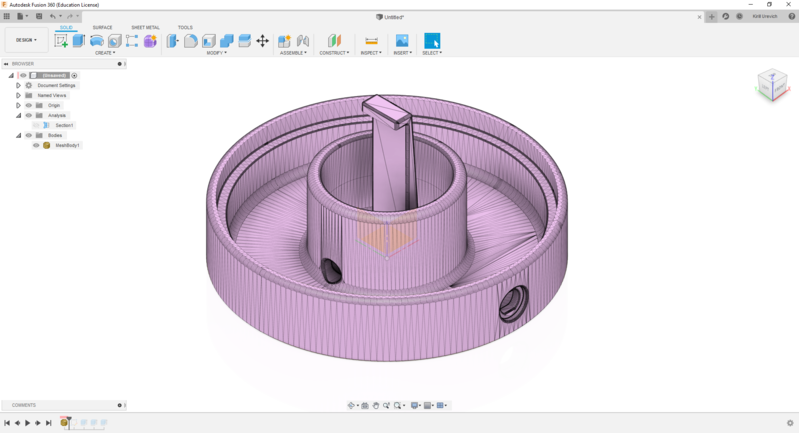The height and width of the screenshot is (433, 799).
Task: Open the Data Panel grid icon
Action: pyautogui.click(x=7, y=16)
